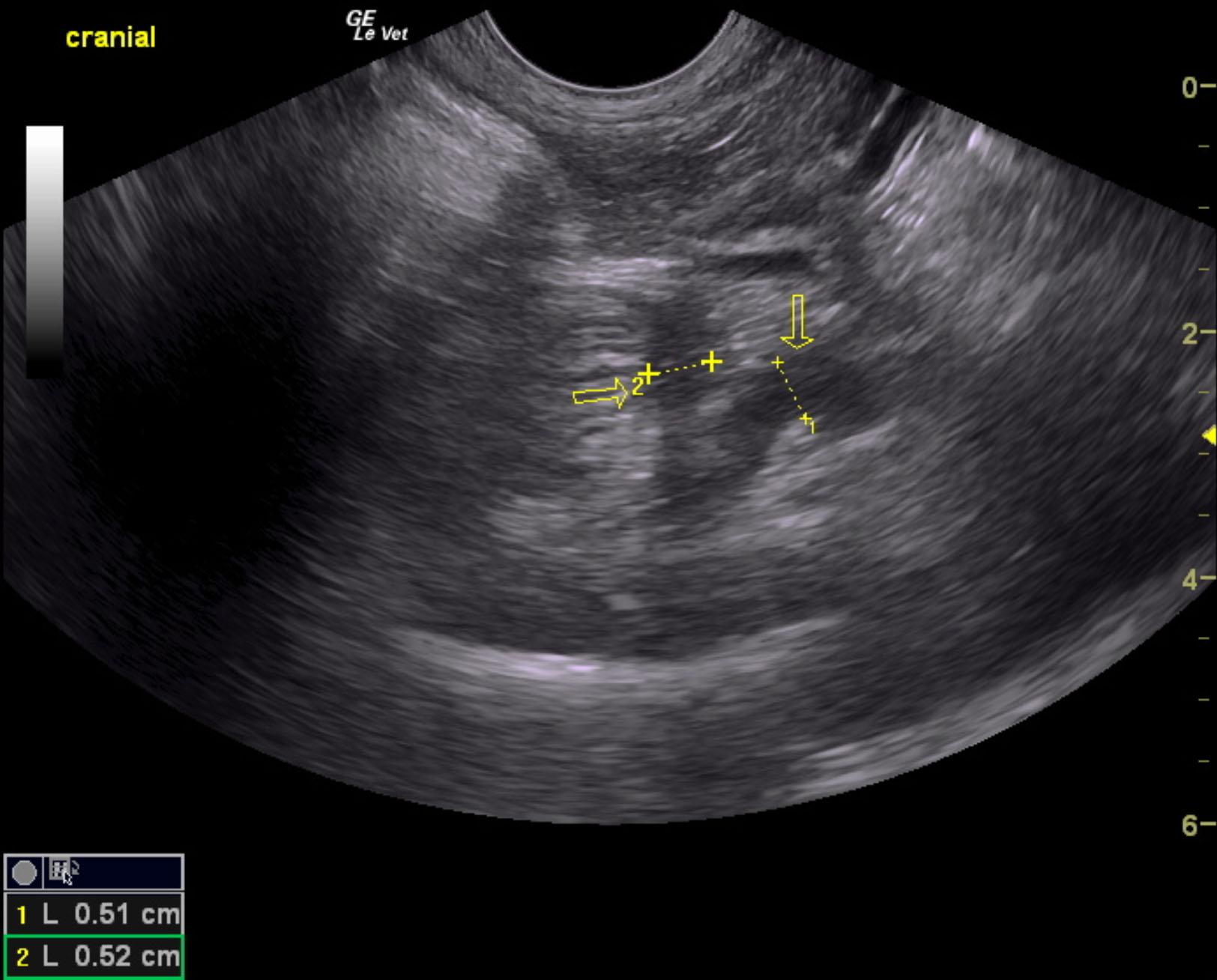Click the 6 cm depth scale marker
Screen dimensions: 1217x980
coord(1190,825)
